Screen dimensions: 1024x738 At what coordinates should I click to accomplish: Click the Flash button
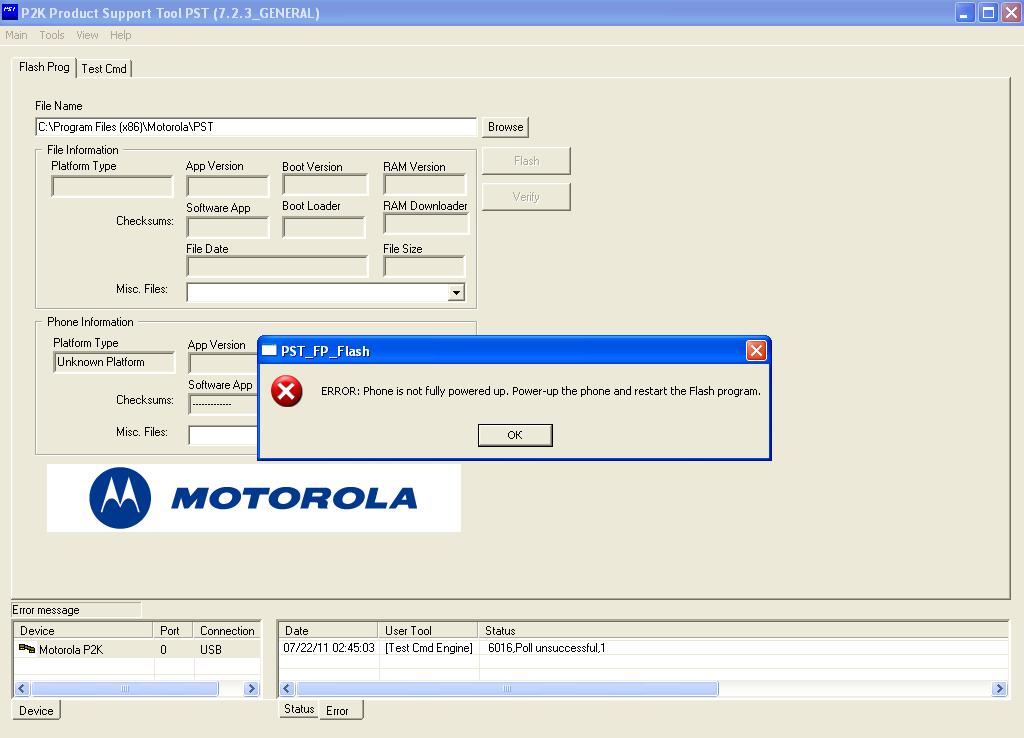(x=526, y=161)
